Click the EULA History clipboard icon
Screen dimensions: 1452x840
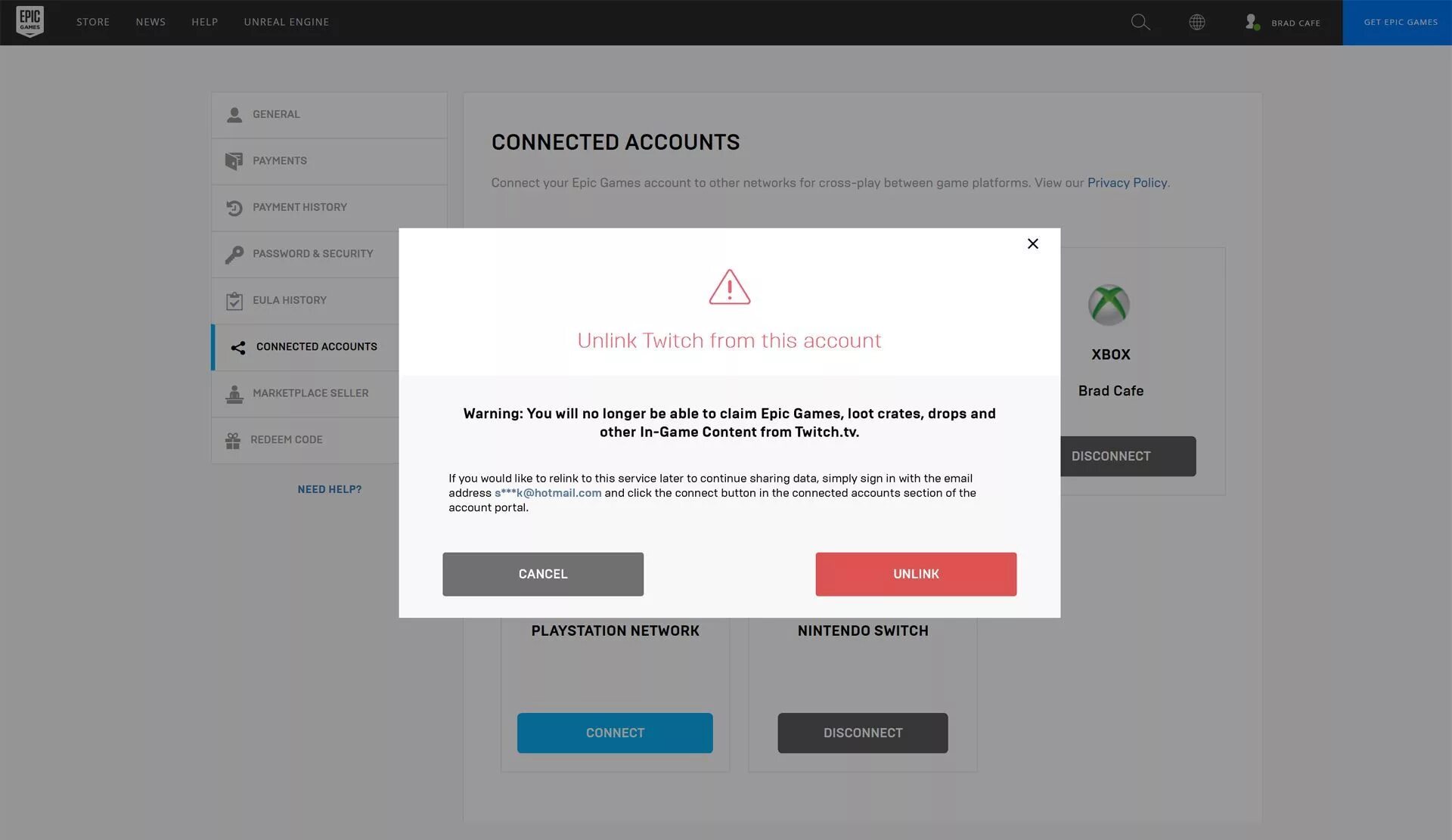(x=234, y=301)
